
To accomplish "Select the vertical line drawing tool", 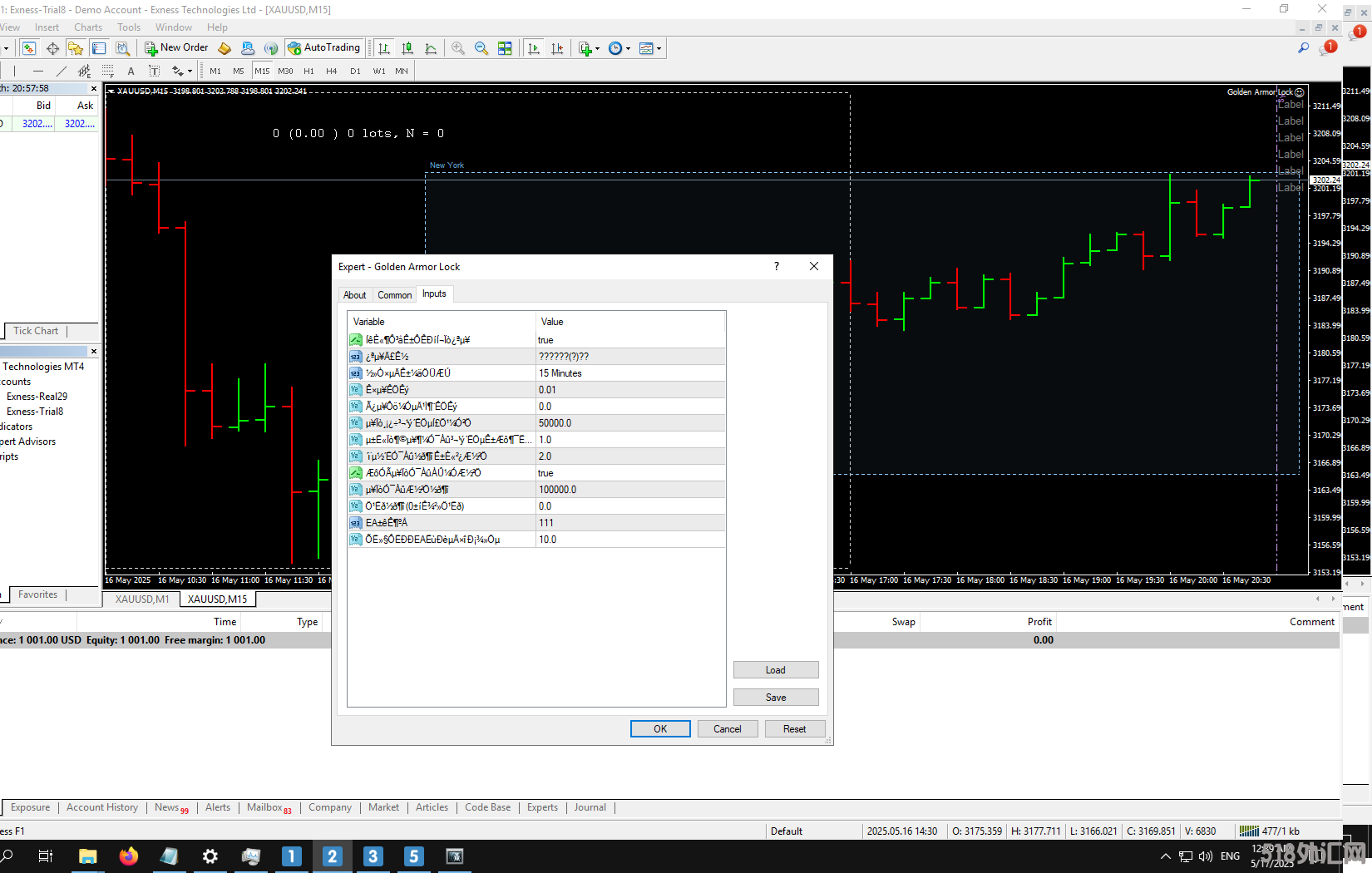I will [x=14, y=71].
